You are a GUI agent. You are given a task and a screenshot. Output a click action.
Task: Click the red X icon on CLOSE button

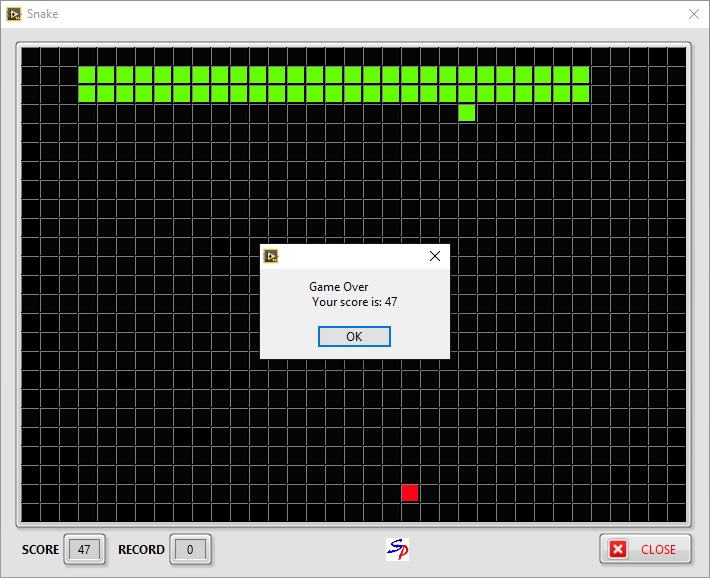[x=619, y=549]
